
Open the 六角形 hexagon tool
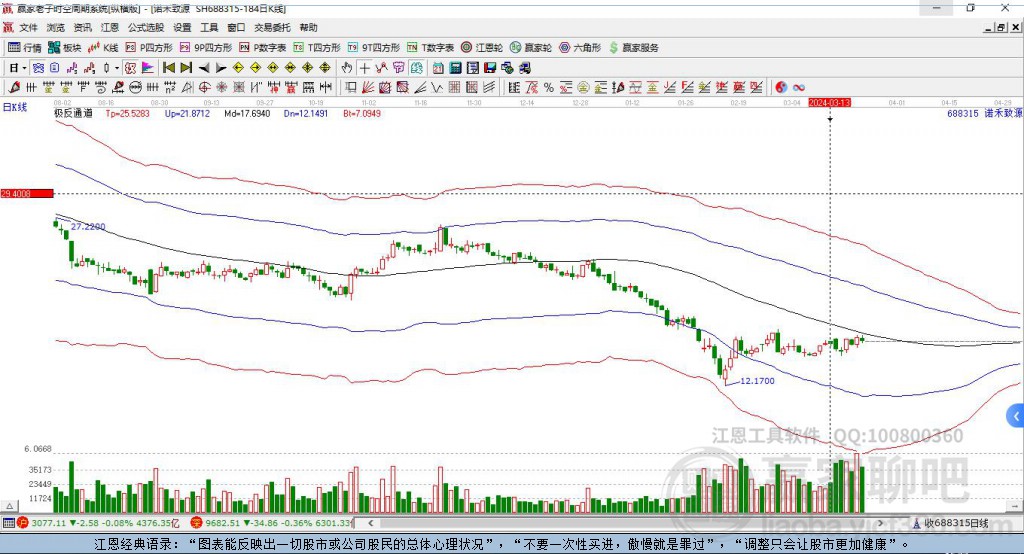pos(580,48)
